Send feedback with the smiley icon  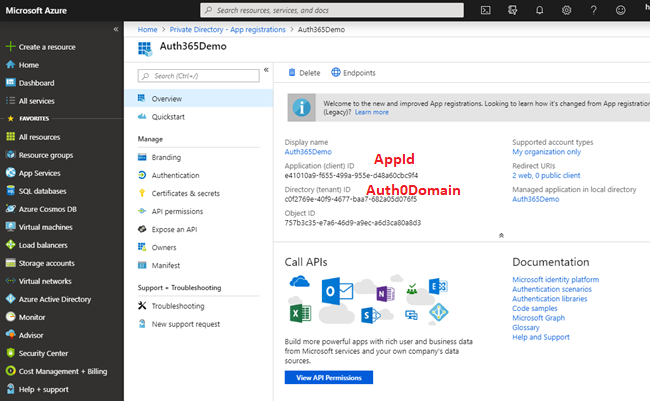click(620, 10)
